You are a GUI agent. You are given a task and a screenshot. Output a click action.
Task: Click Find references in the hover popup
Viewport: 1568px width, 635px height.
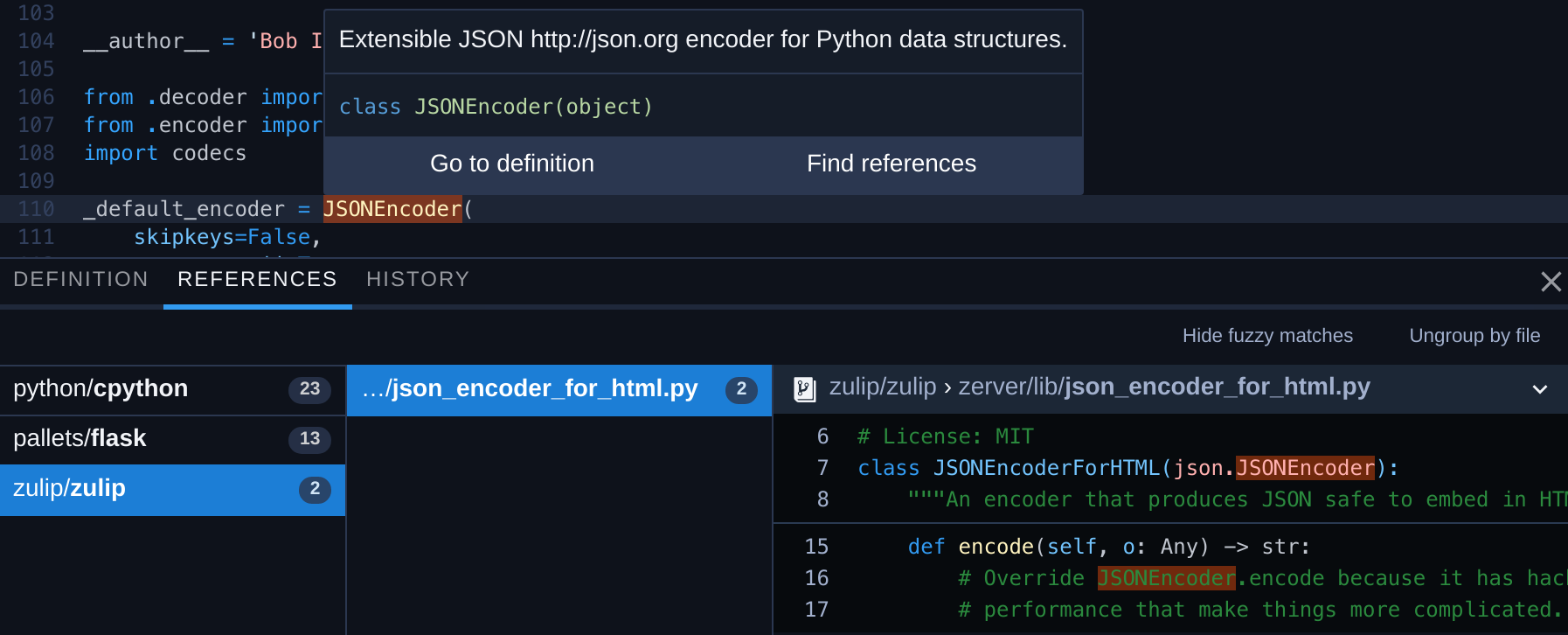[892, 164]
